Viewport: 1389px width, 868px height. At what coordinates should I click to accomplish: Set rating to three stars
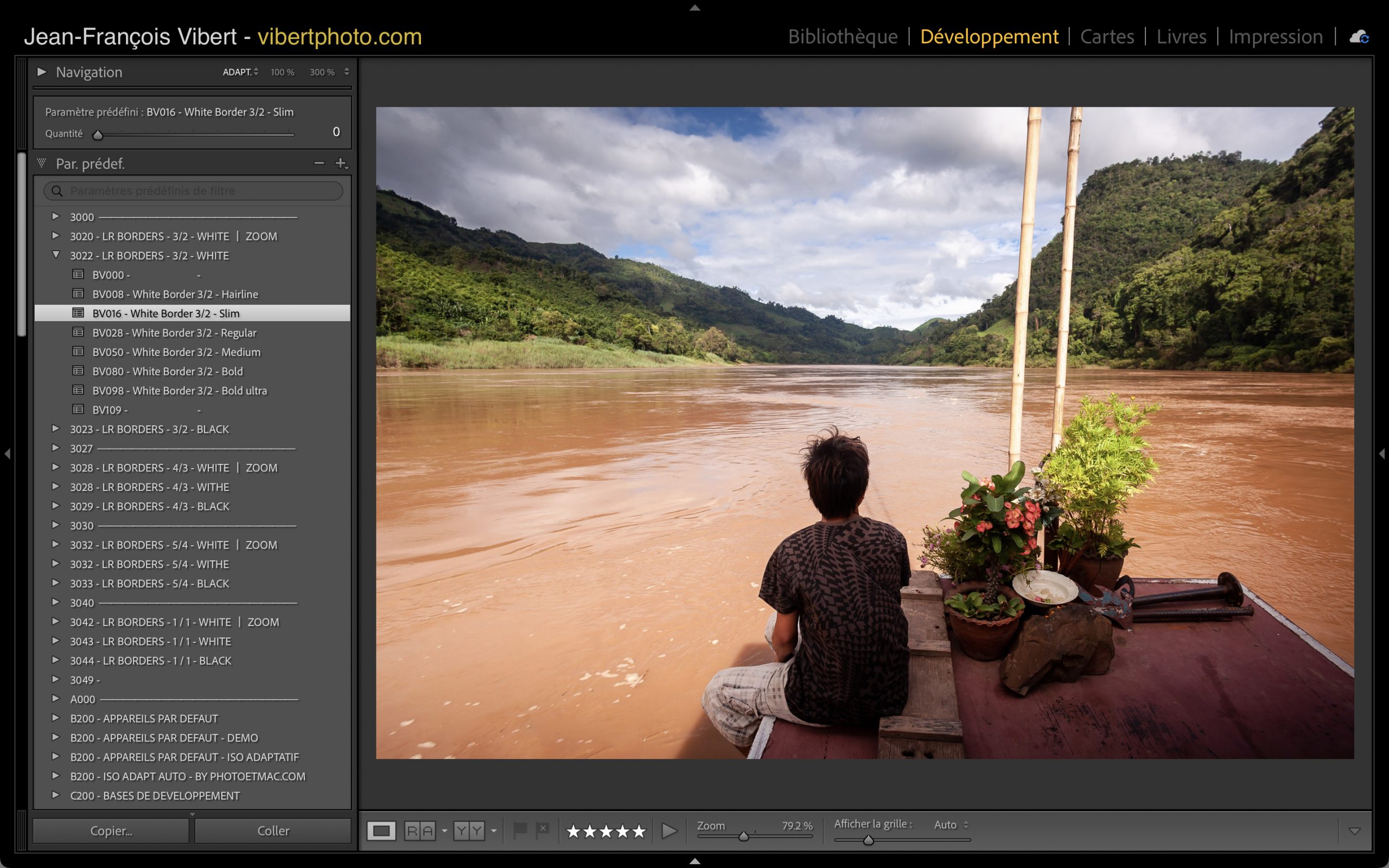(606, 831)
